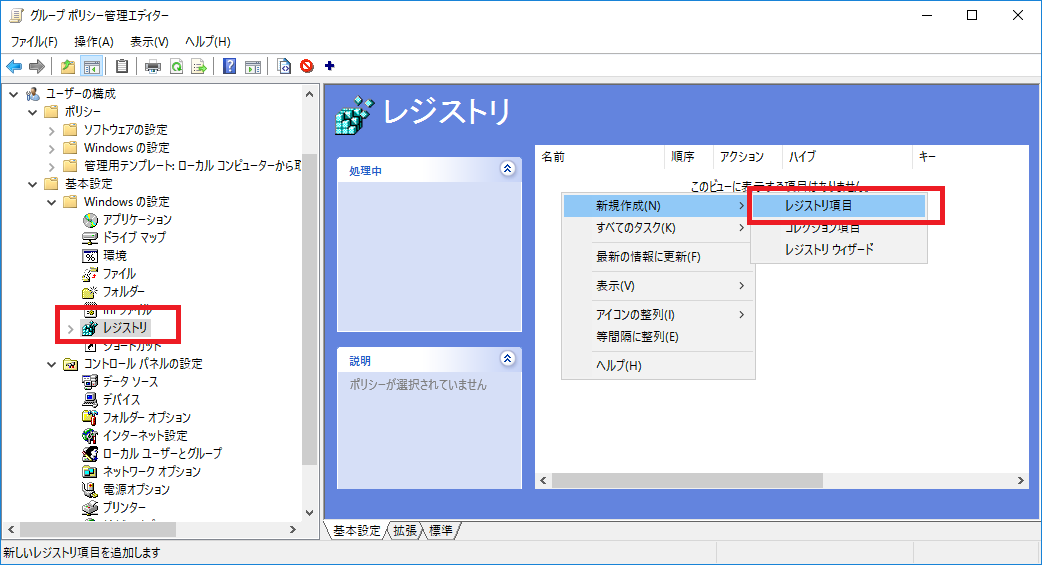Image resolution: width=1042 pixels, height=565 pixels.
Task: Click the Print icon in toolbar
Action: (153, 67)
